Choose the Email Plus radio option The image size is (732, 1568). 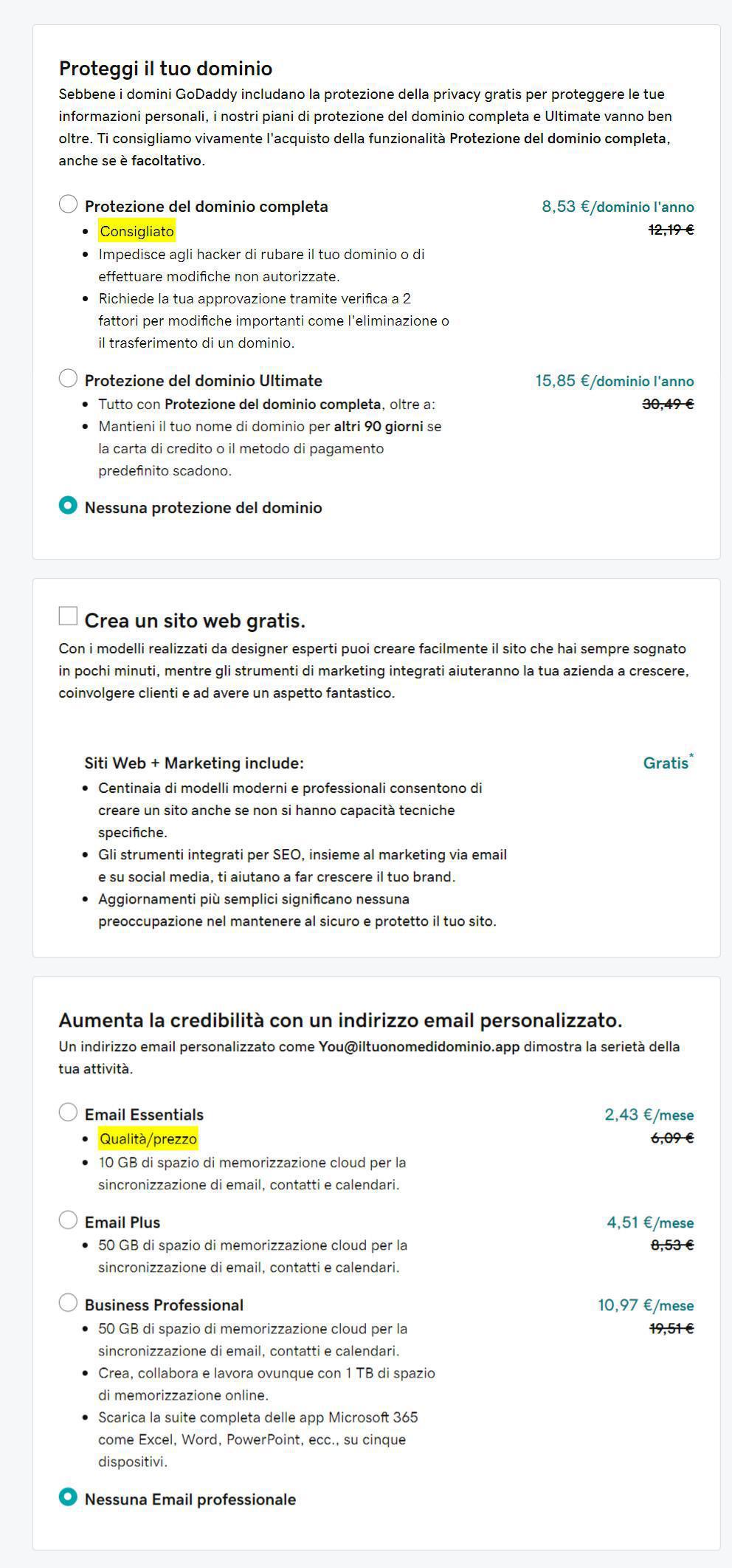(68, 1220)
